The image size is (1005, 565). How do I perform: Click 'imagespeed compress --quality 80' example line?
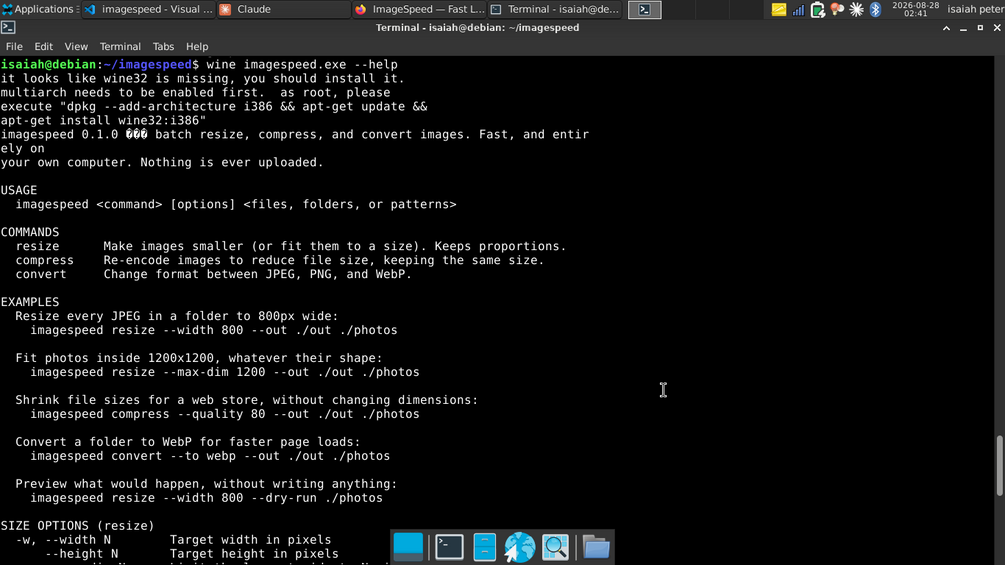point(225,414)
